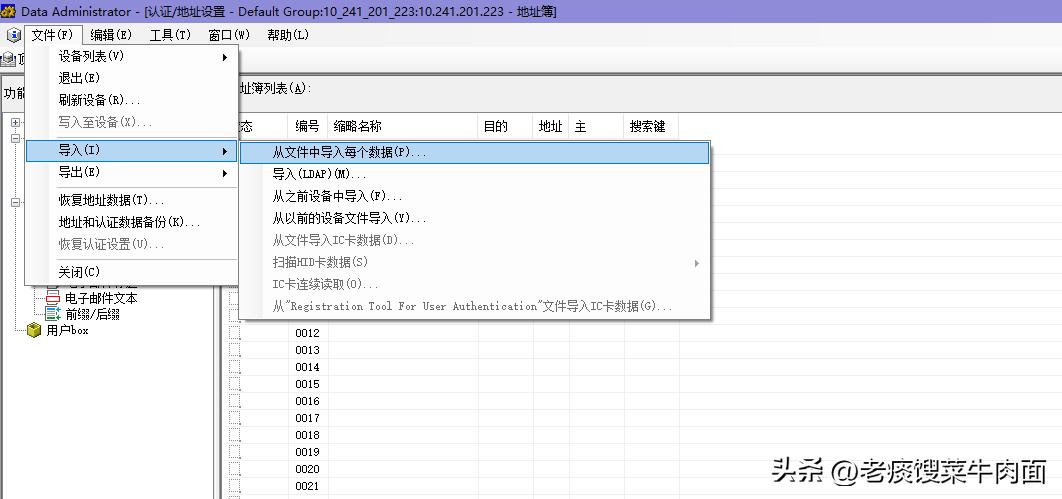Click number cell 0015

pyautogui.click(x=308, y=384)
